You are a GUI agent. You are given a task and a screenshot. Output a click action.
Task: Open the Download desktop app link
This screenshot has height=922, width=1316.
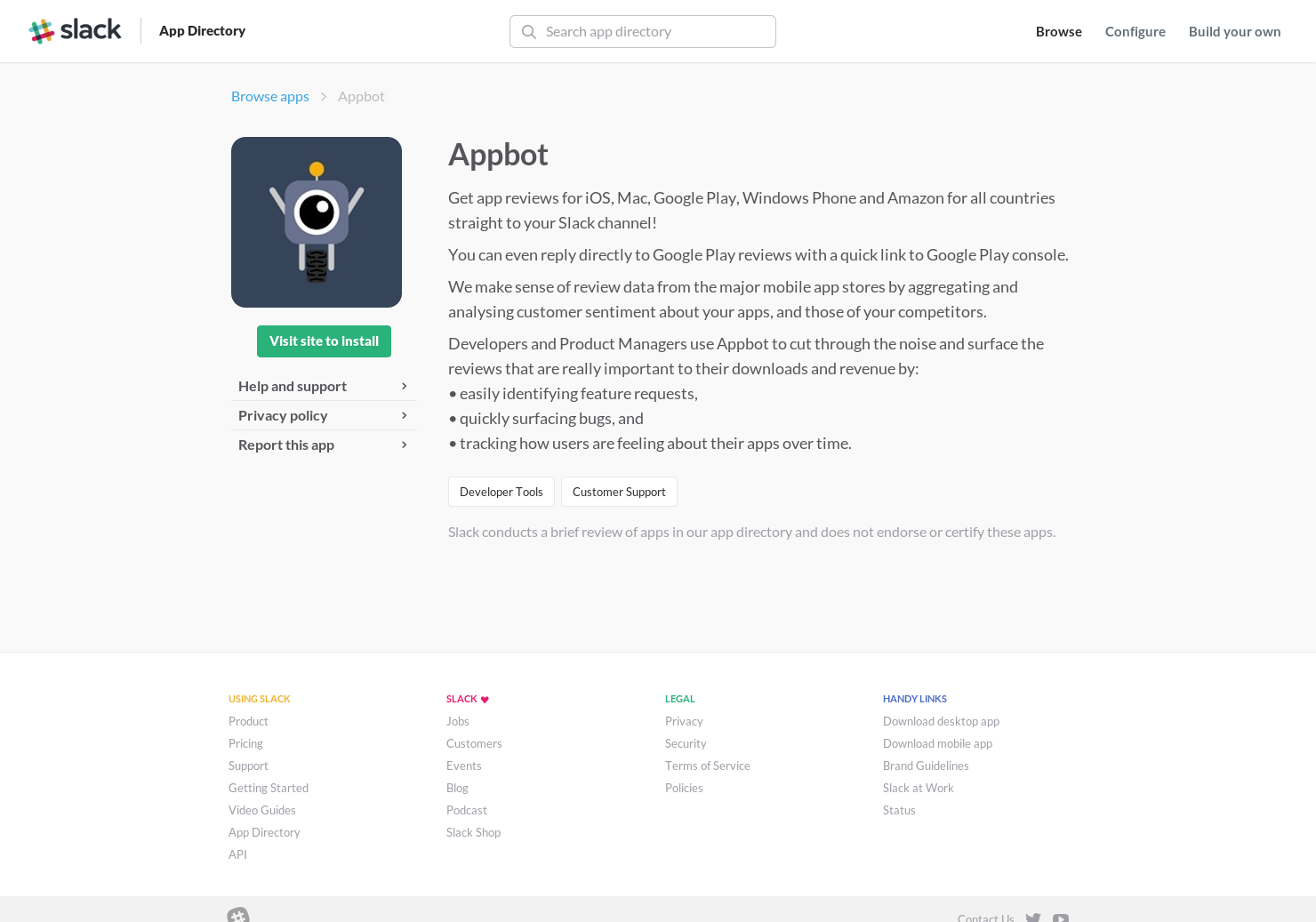pyautogui.click(x=941, y=721)
